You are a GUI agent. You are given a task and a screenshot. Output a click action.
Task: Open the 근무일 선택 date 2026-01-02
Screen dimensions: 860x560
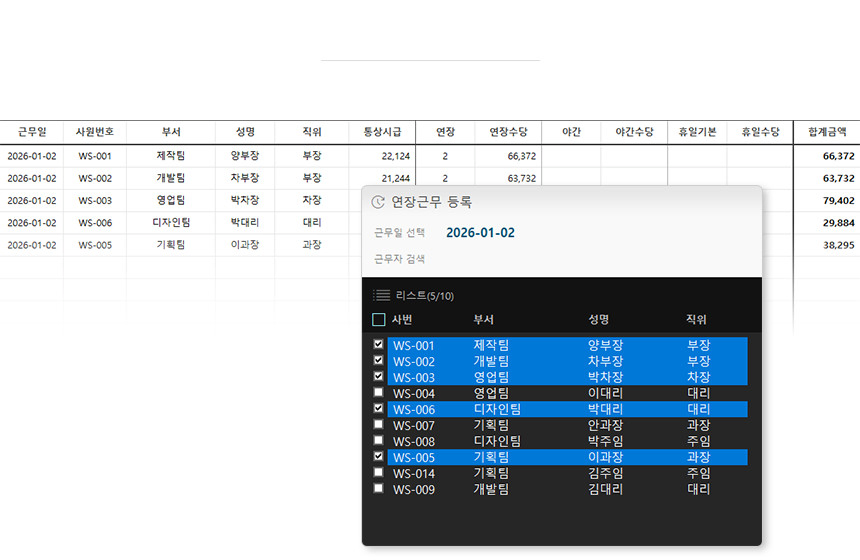[x=480, y=233]
